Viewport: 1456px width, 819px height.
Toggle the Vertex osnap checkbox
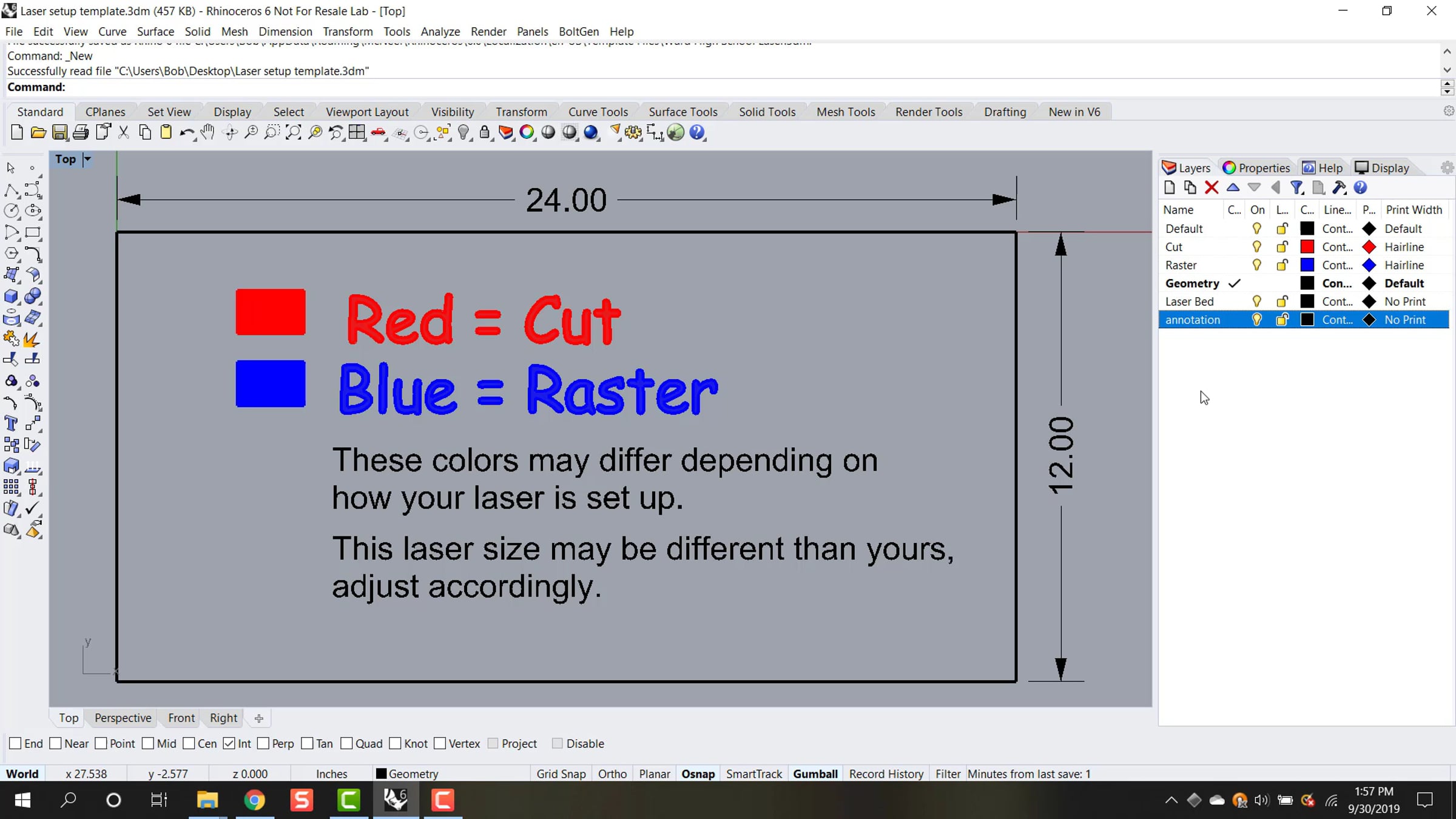click(x=440, y=743)
